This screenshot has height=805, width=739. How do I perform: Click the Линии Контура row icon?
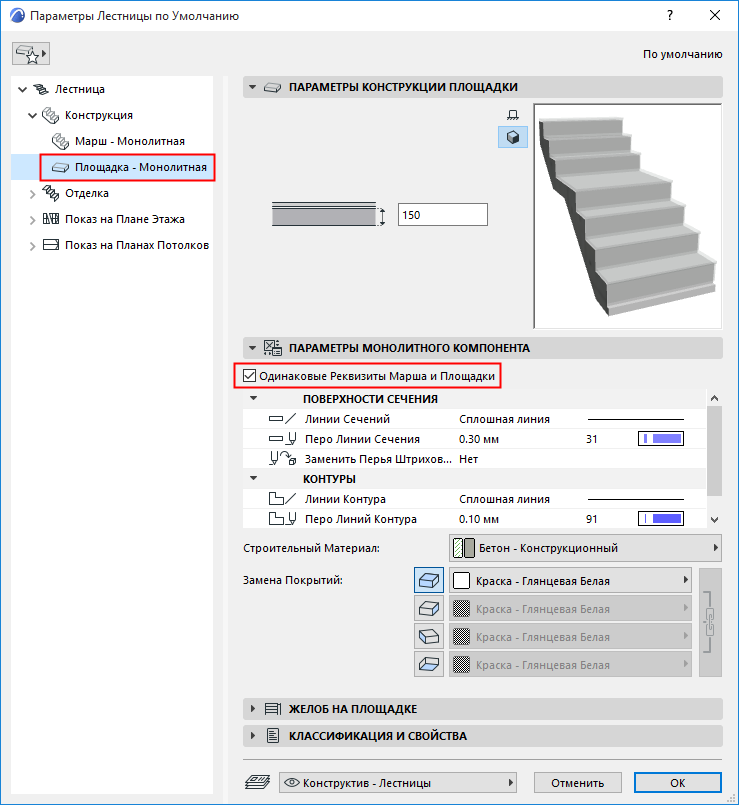click(x=282, y=499)
